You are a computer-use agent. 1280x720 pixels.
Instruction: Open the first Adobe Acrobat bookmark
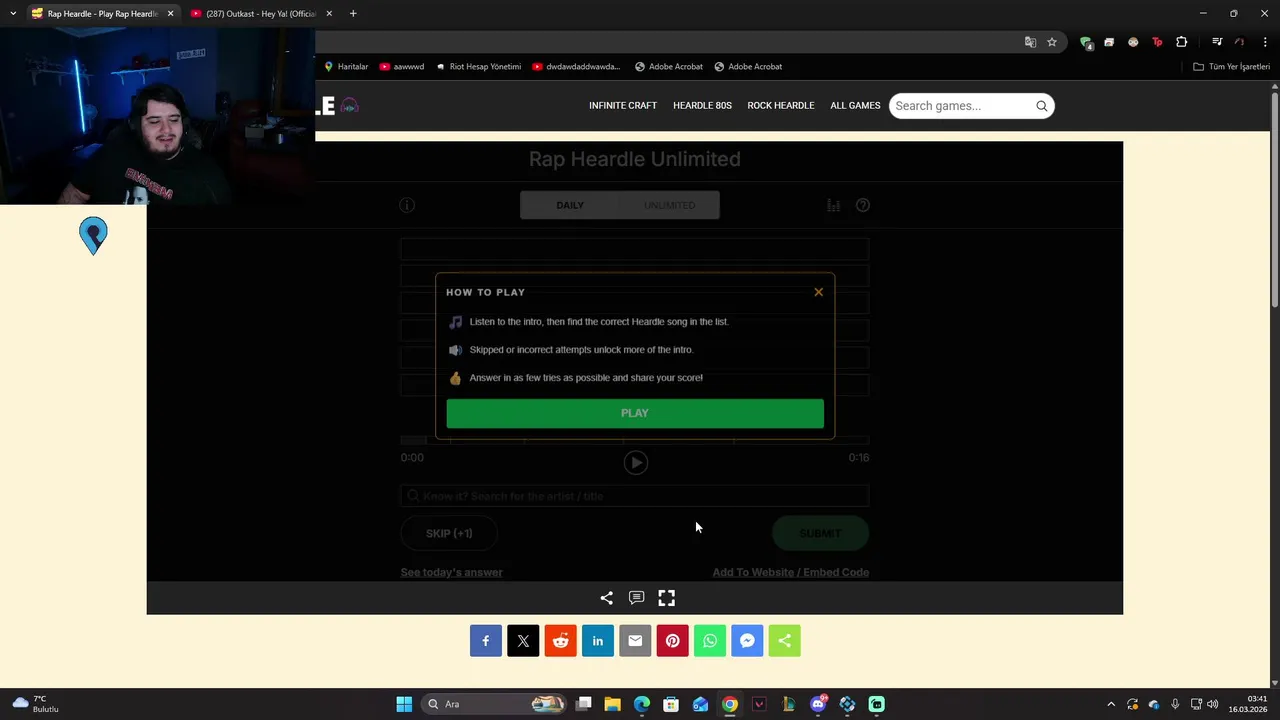tap(669, 67)
